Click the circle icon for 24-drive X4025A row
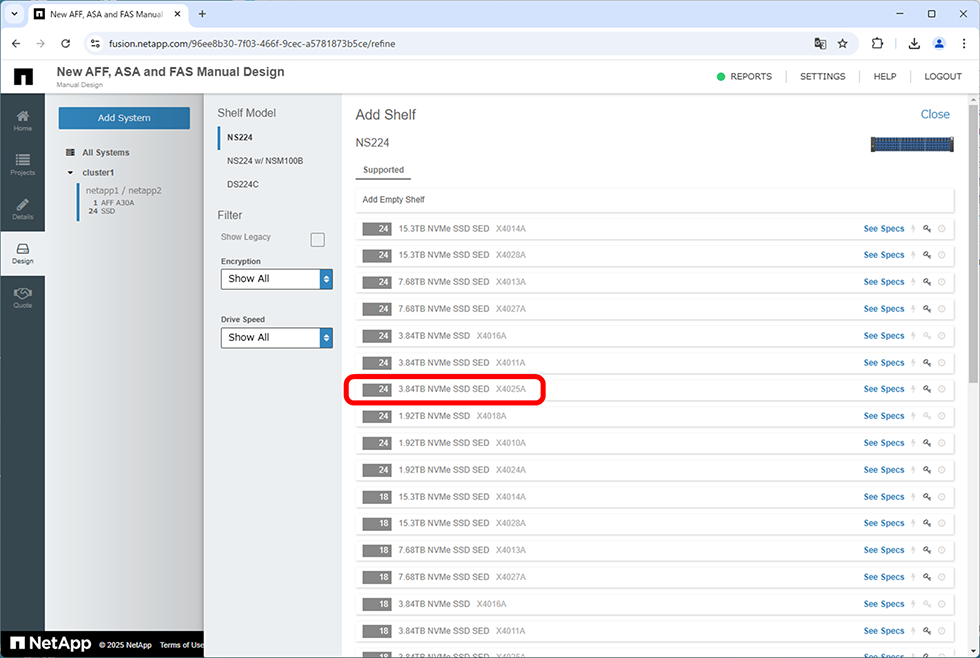980x658 pixels. [x=941, y=389]
